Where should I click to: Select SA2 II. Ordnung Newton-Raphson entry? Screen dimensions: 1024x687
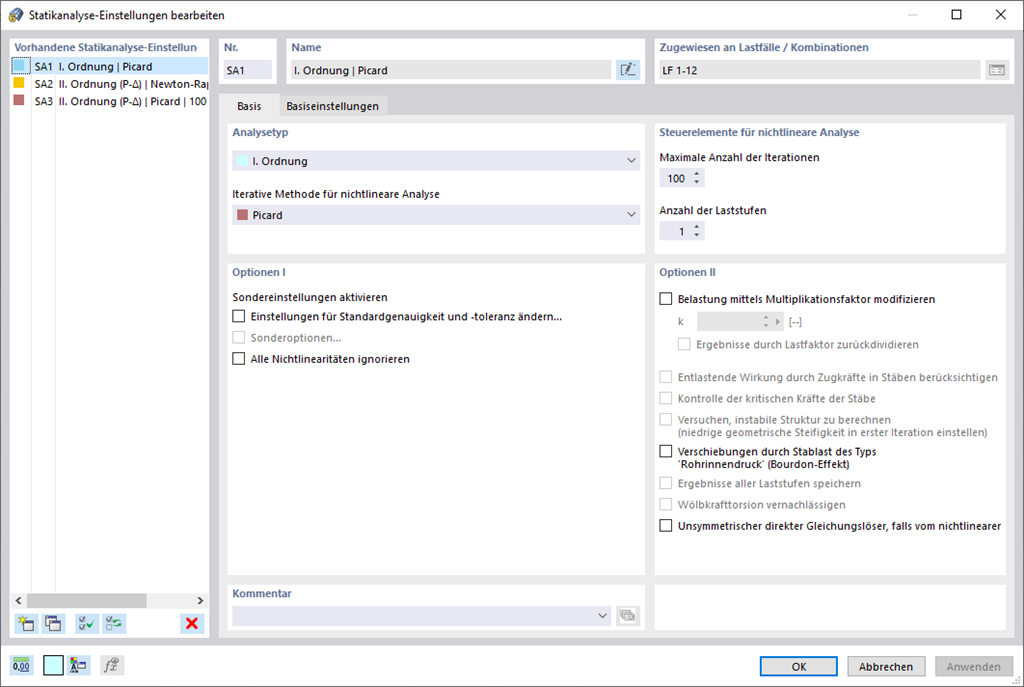point(120,84)
